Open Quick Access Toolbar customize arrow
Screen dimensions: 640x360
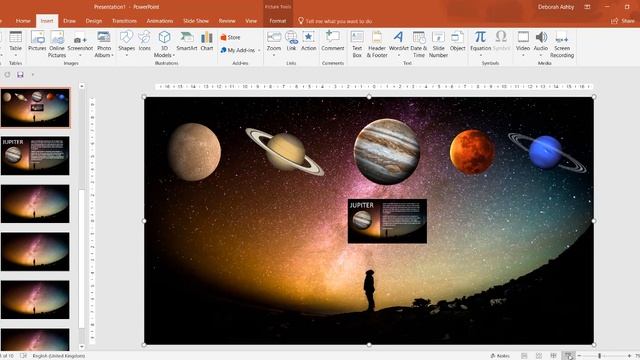(33, 75)
